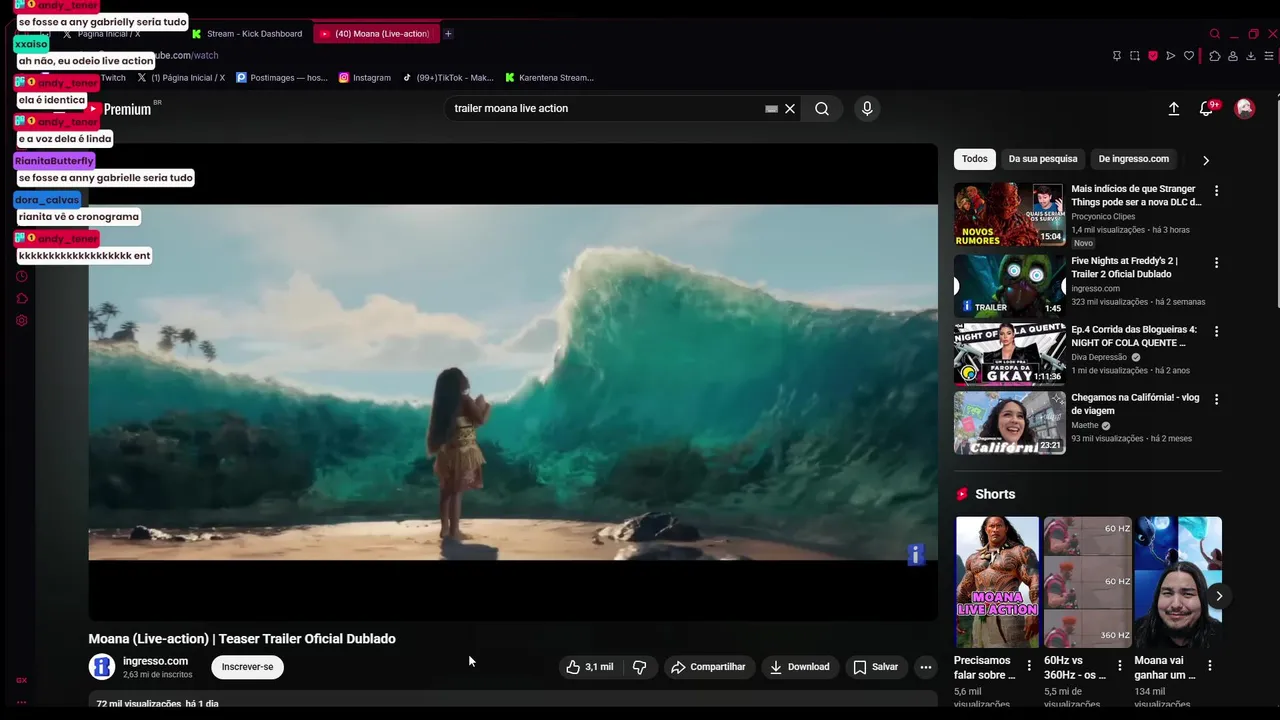Open the browser downloads icon
The height and width of the screenshot is (720, 1280).
(1251, 56)
